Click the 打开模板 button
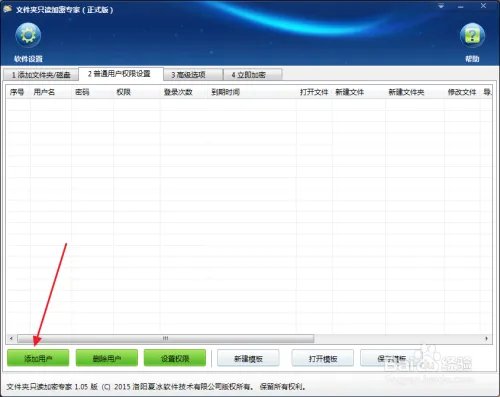Viewport: 500px width, 397px height. click(x=323, y=358)
